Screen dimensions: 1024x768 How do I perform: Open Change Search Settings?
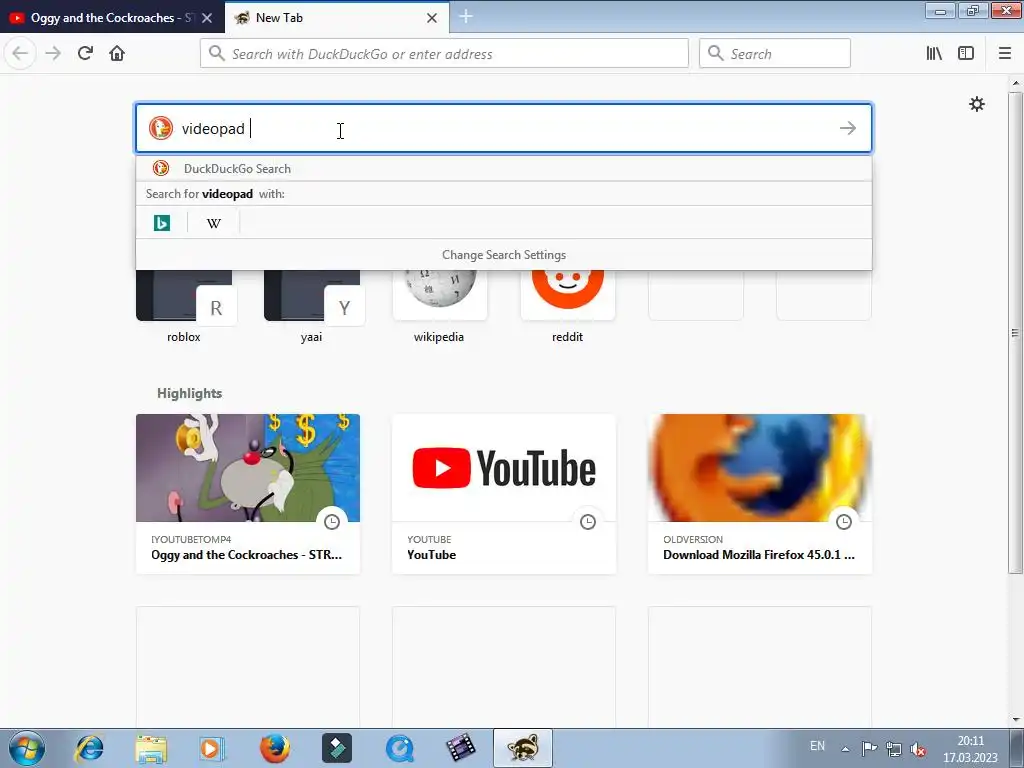click(x=504, y=255)
